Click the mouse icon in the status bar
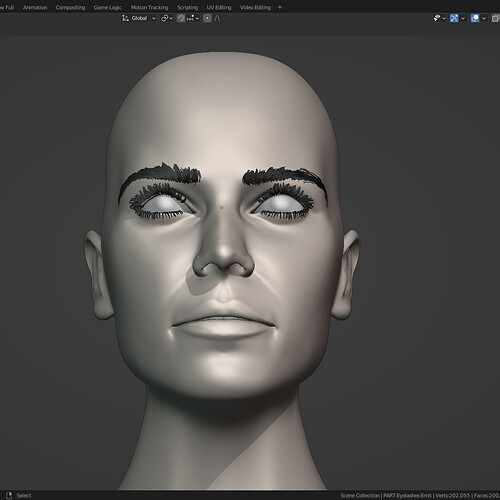Screen dimensions: 500x500 (9, 495)
